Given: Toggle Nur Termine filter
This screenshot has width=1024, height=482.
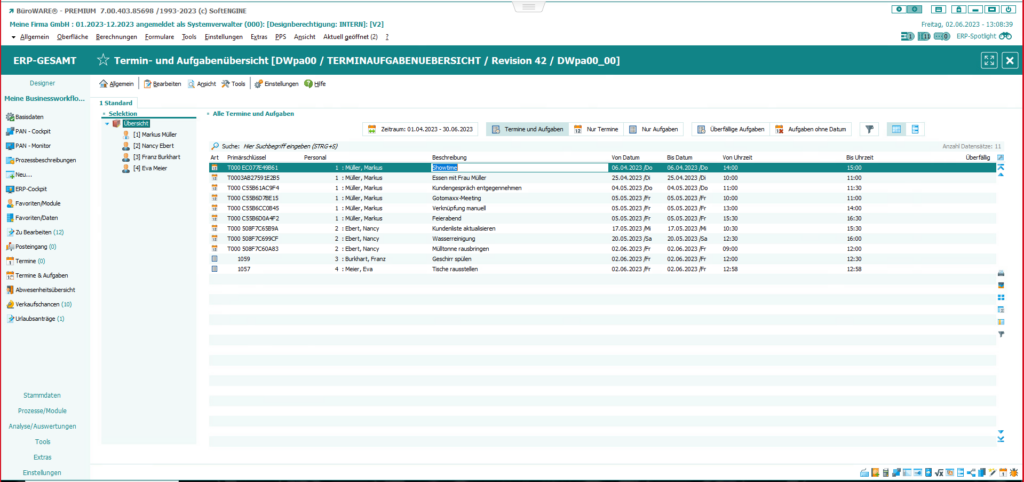Looking at the screenshot, I should (596, 129).
